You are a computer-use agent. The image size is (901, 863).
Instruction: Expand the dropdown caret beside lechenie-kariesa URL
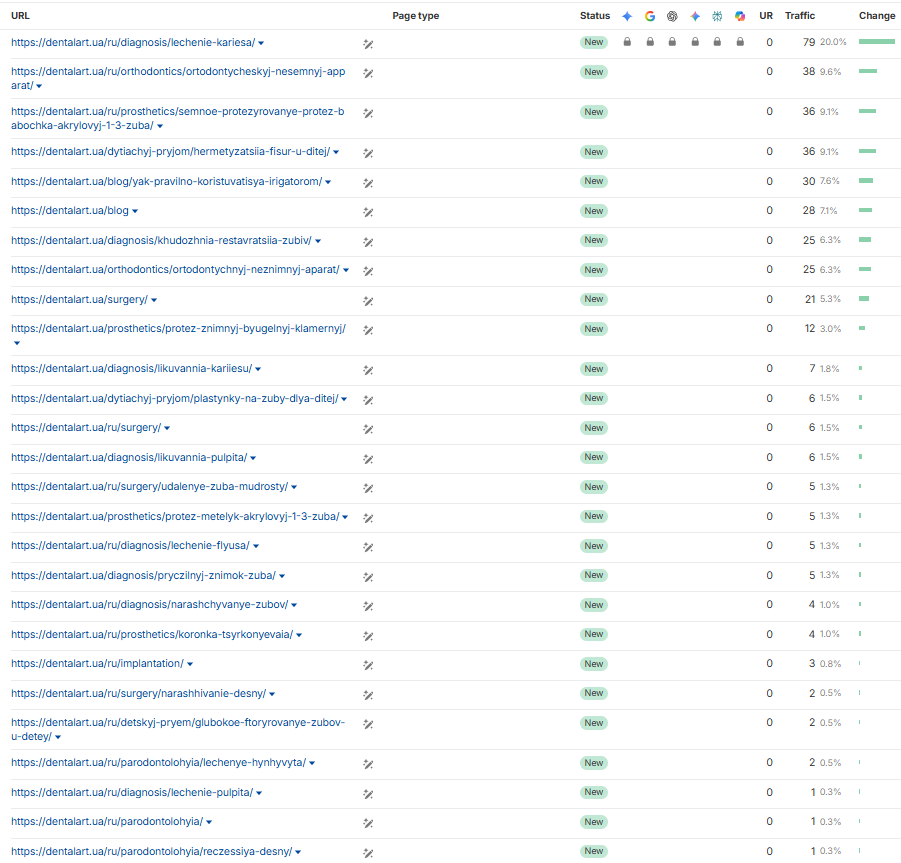click(261, 43)
